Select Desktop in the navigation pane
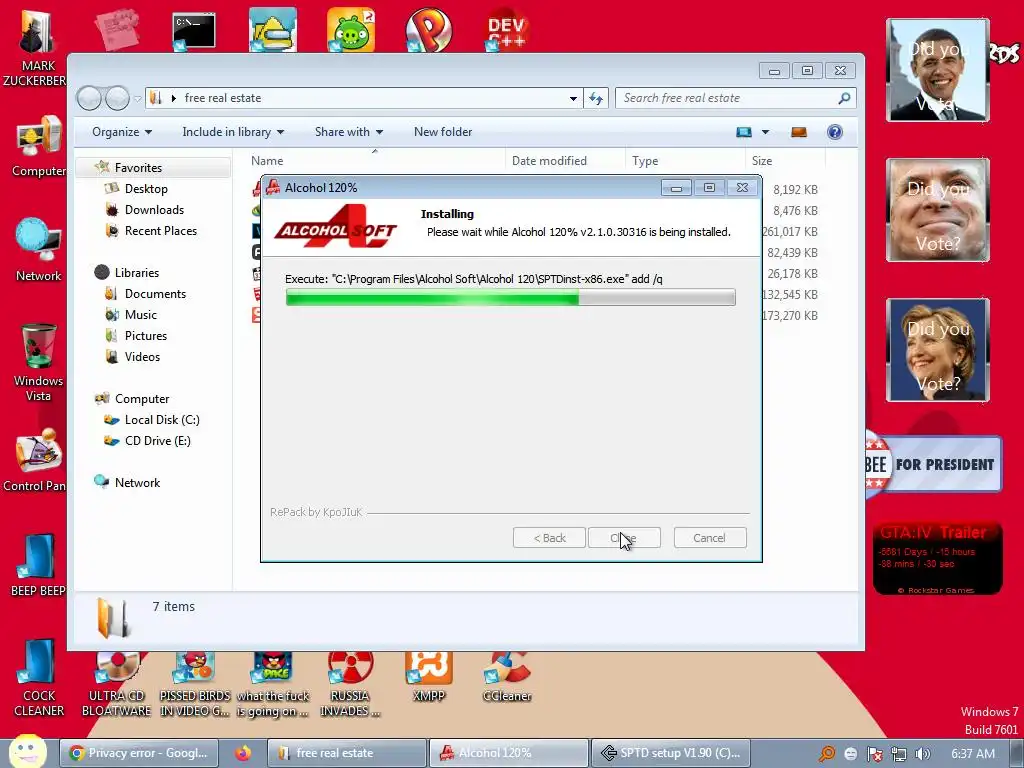Image resolution: width=1024 pixels, height=768 pixels. pos(146,189)
